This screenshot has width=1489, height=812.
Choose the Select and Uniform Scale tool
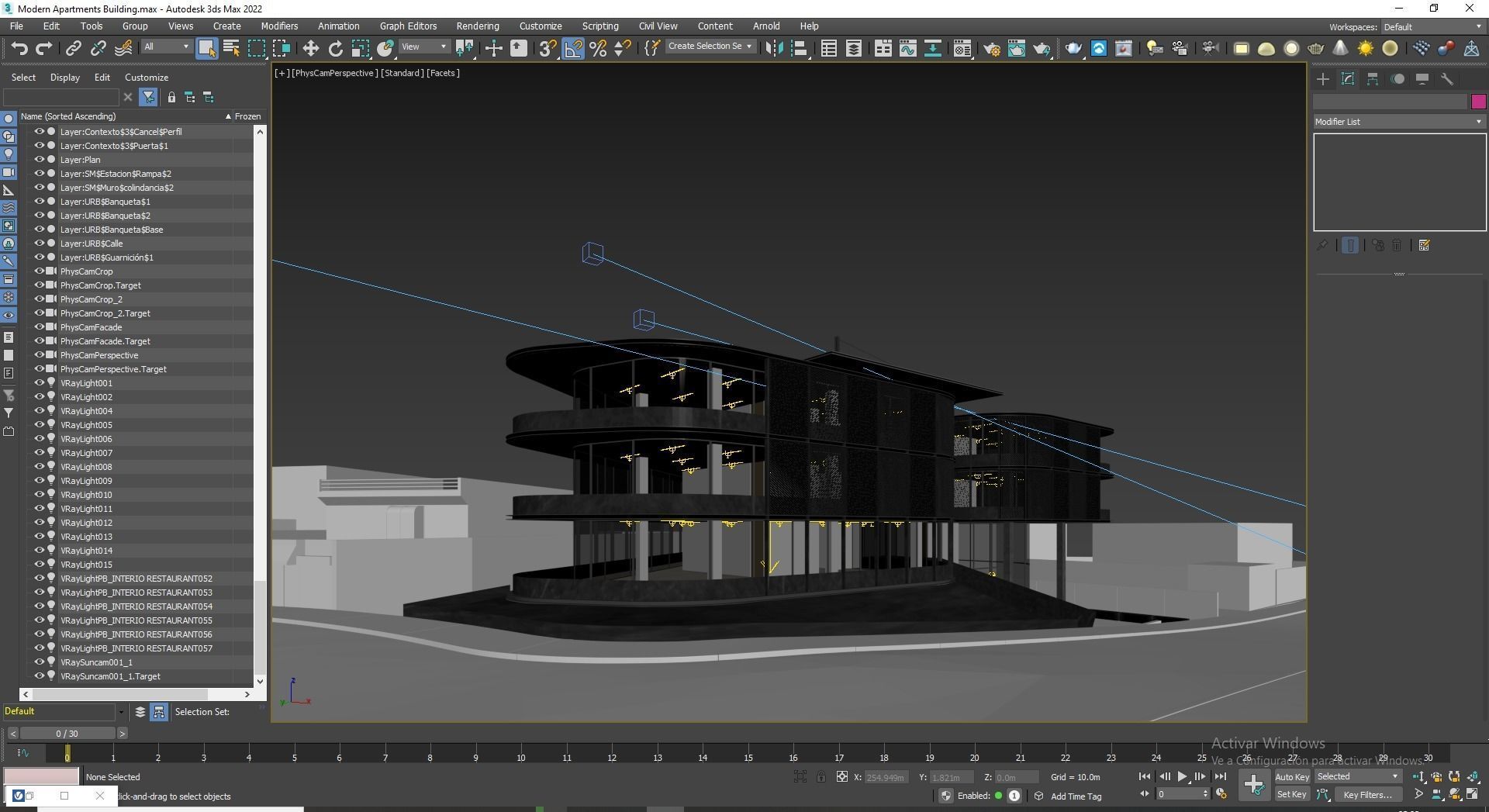point(360,48)
